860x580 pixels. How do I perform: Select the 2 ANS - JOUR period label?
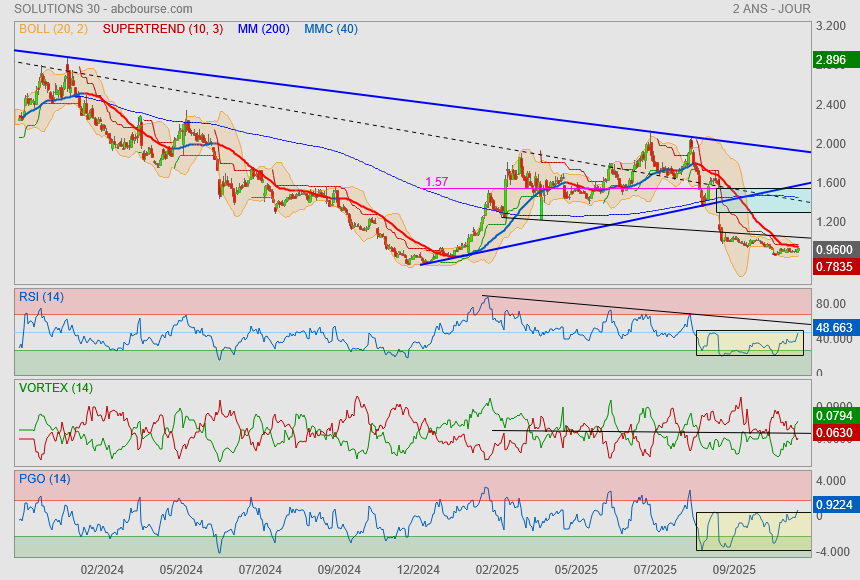point(770,8)
